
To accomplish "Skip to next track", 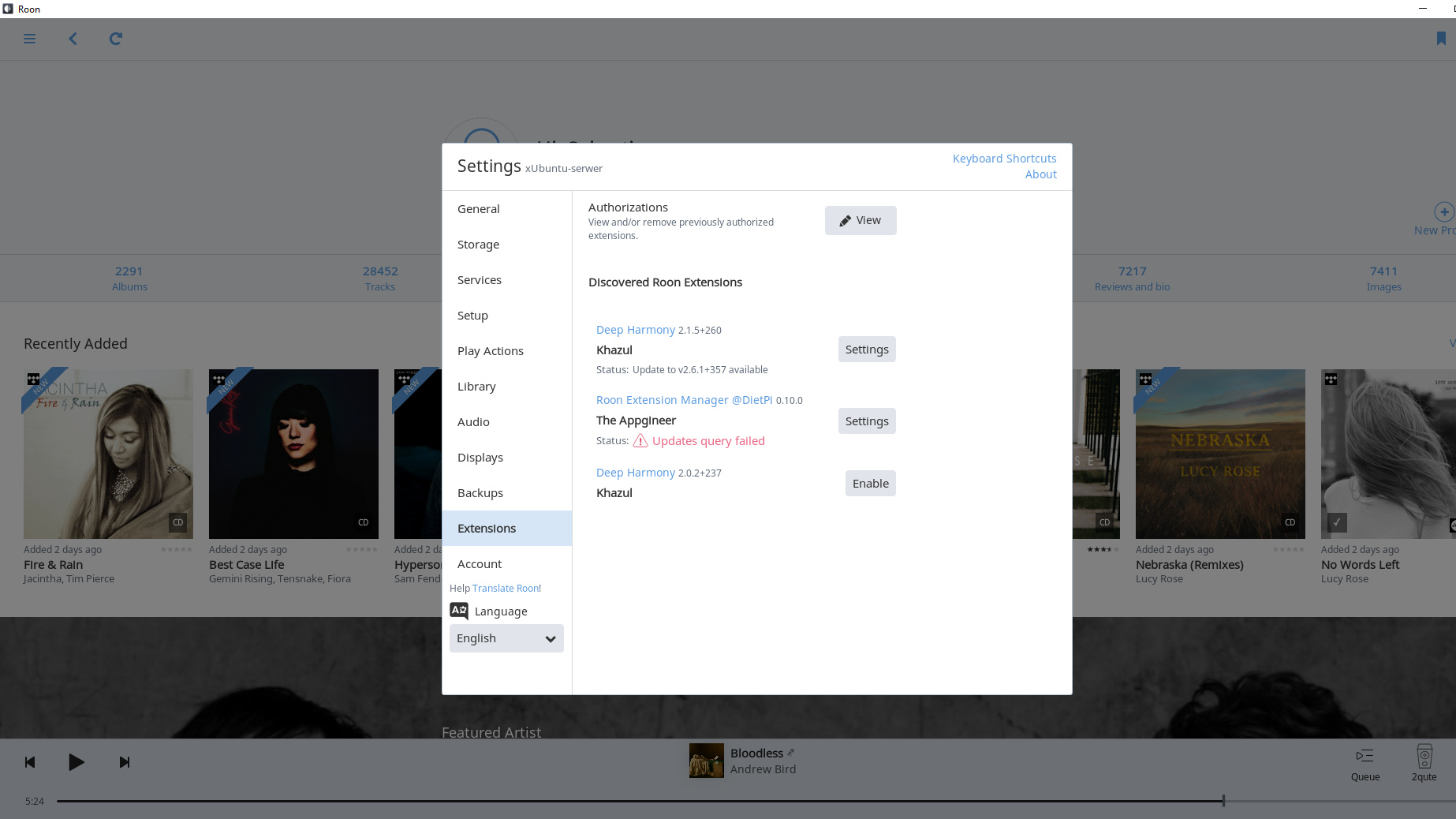I will pyautogui.click(x=125, y=762).
